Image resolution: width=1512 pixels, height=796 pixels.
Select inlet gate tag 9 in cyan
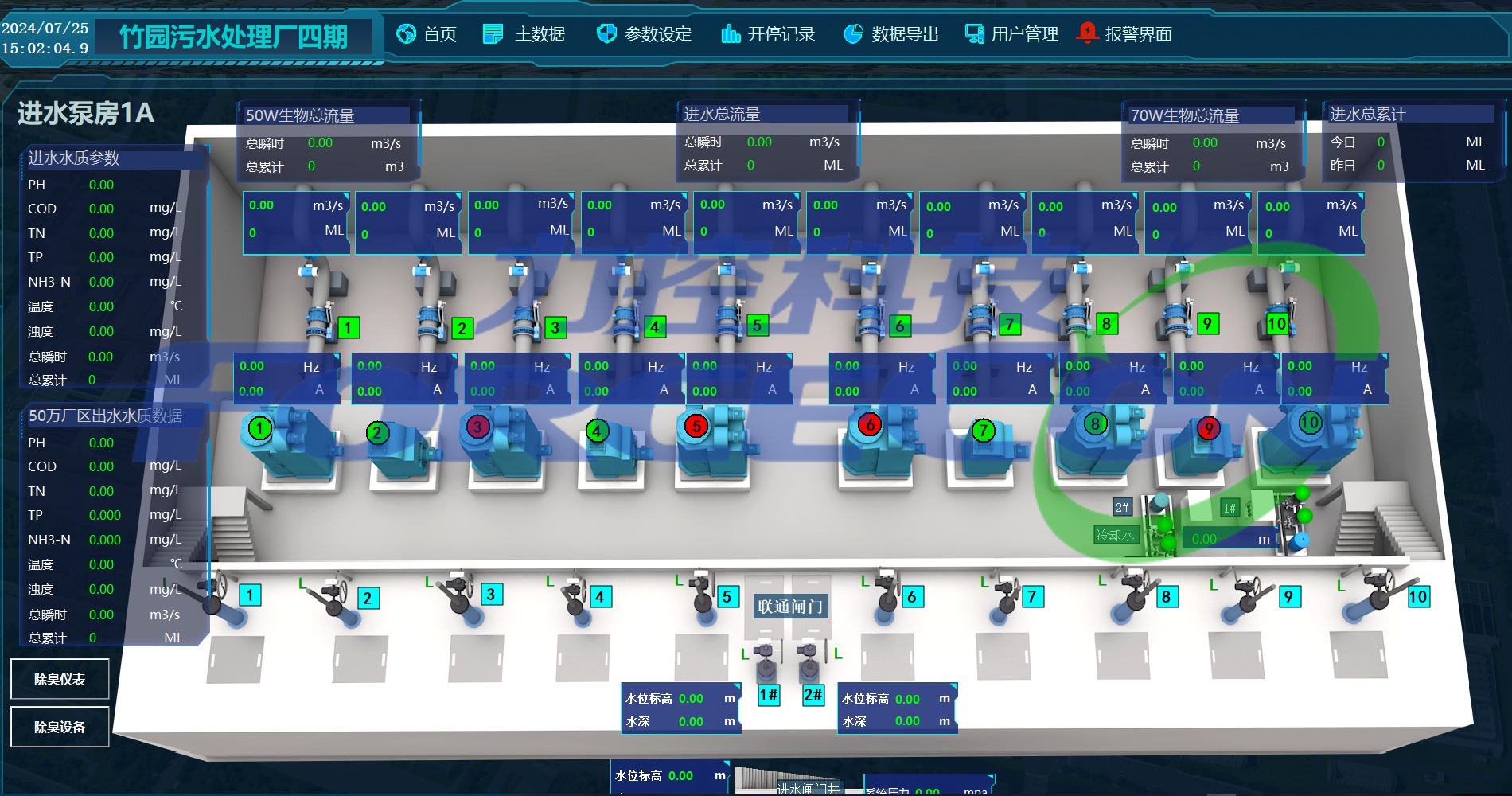(1289, 597)
